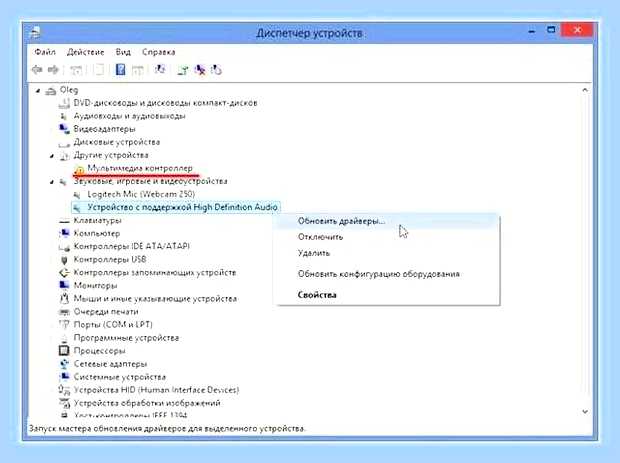Viewport: 620px width, 463px height.
Task: Open the Справка menu
Action: tap(159, 52)
